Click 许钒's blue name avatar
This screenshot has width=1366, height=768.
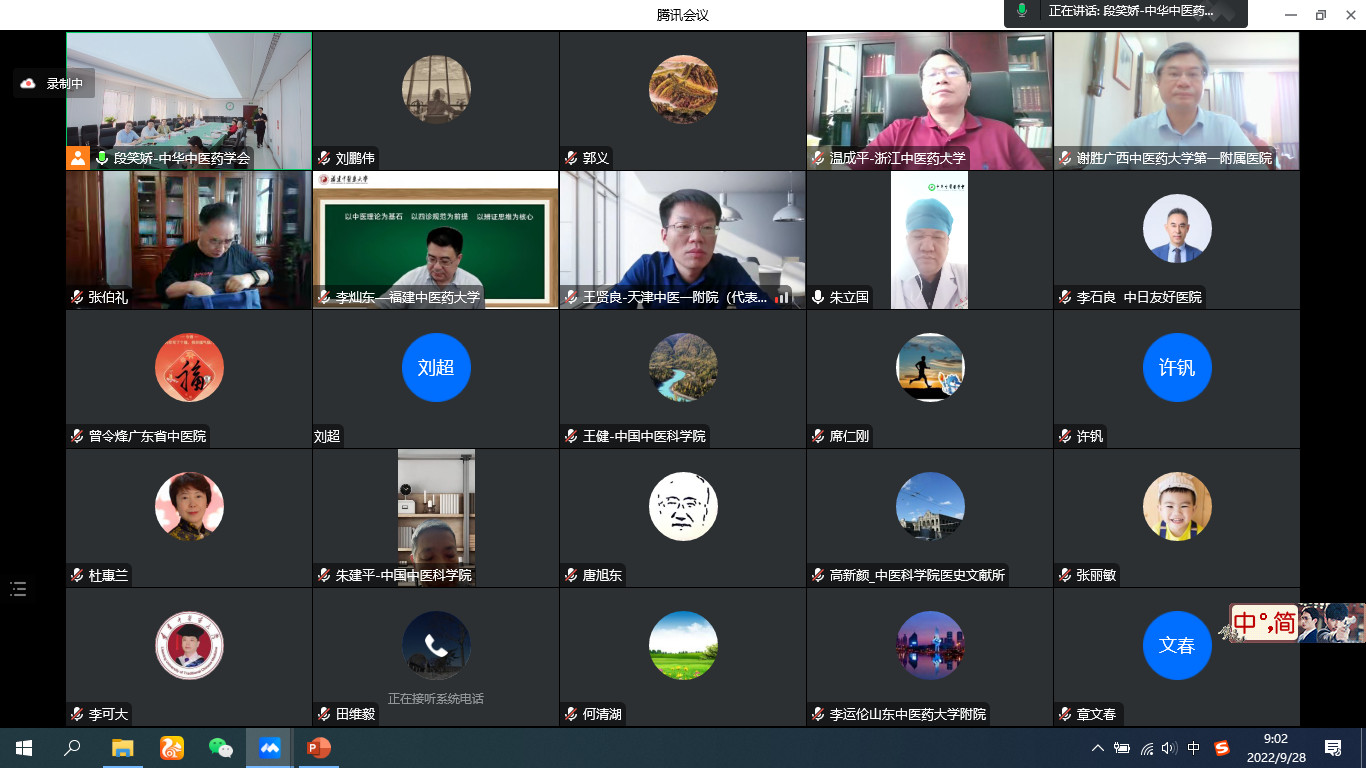(1177, 367)
